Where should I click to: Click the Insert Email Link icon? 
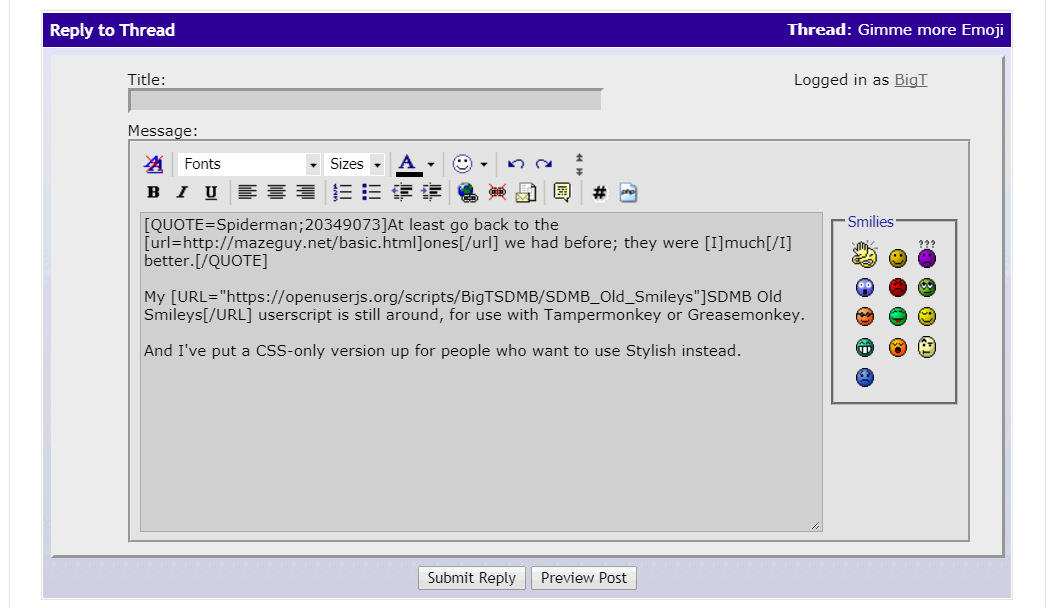click(526, 192)
